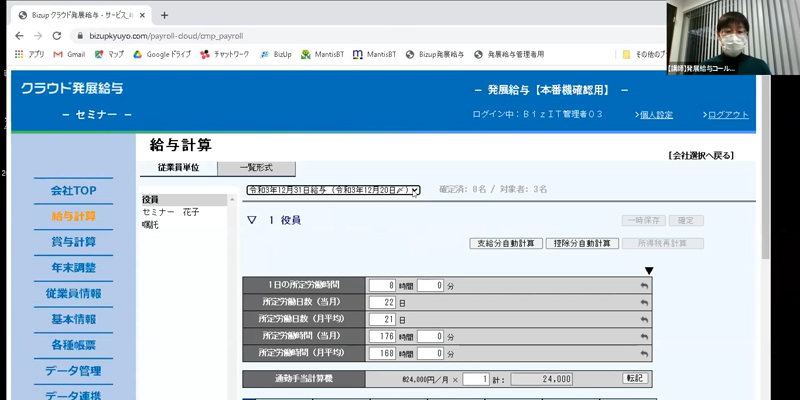Collapse the 1 役員 section triangle
The height and width of the screenshot is (400, 800).
point(252,220)
